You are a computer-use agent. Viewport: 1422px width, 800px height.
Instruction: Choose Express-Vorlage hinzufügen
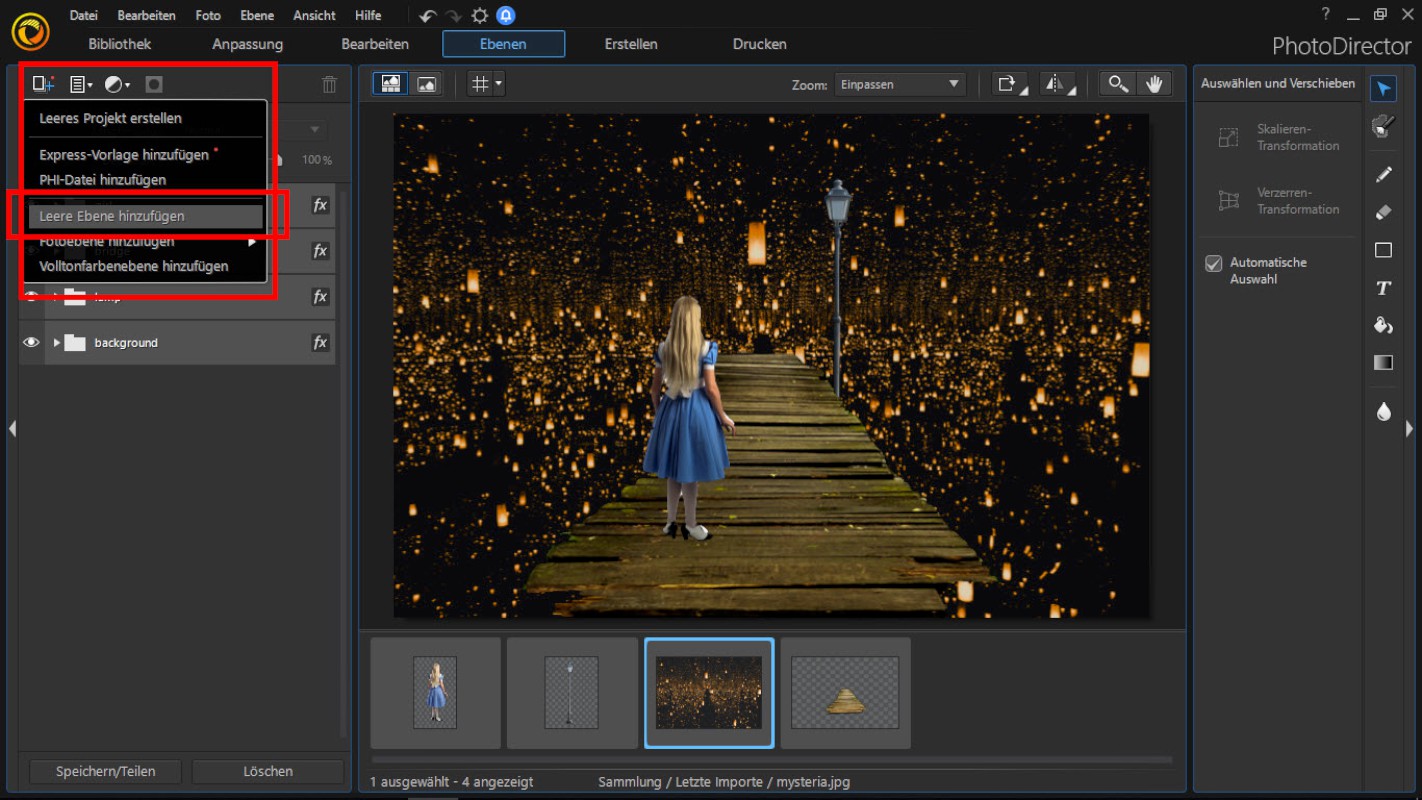tap(124, 155)
